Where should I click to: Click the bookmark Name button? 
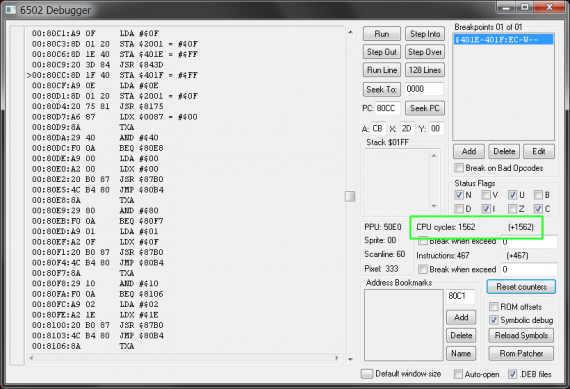pyautogui.click(x=461, y=353)
